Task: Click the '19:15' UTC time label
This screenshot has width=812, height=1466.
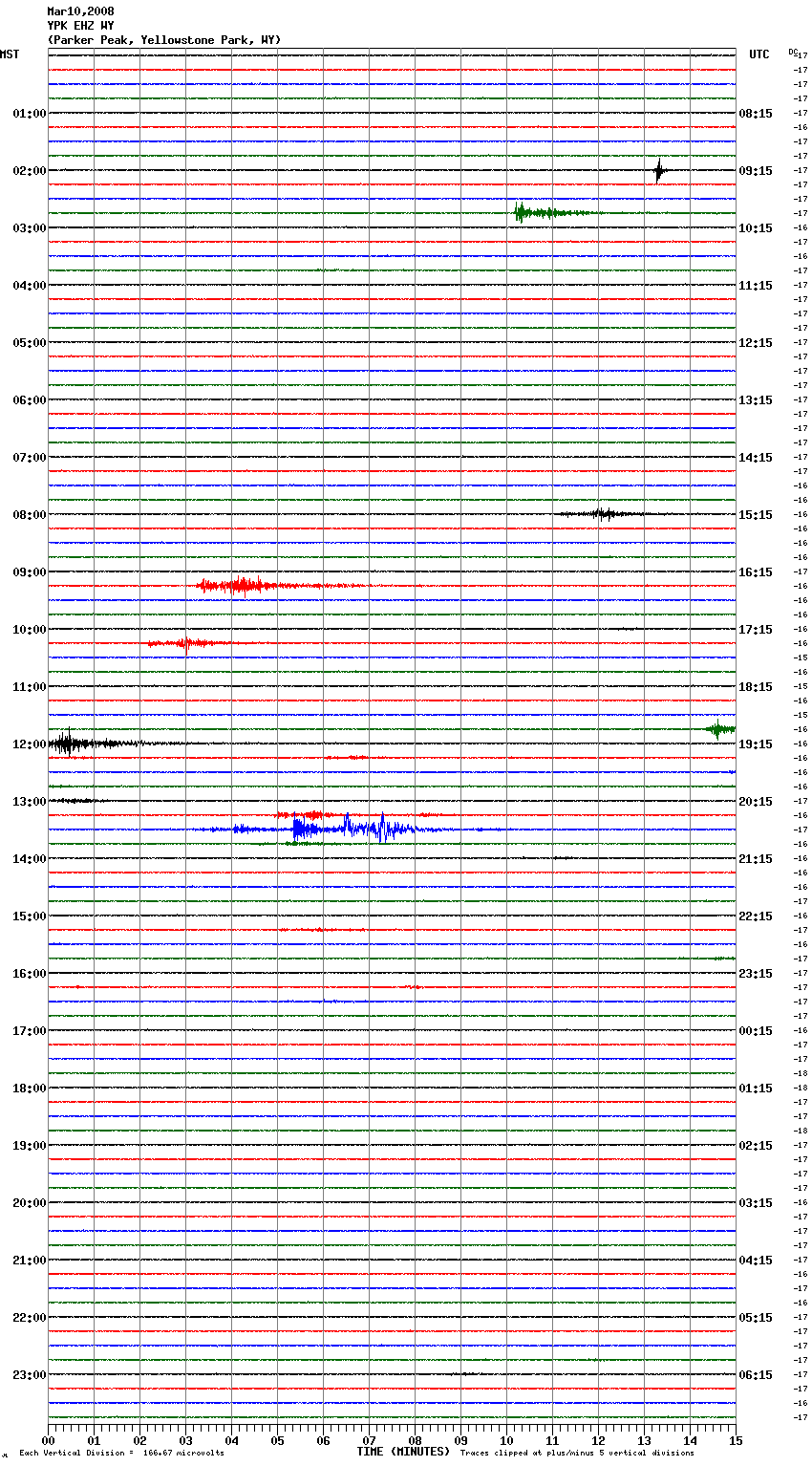Action: [756, 744]
